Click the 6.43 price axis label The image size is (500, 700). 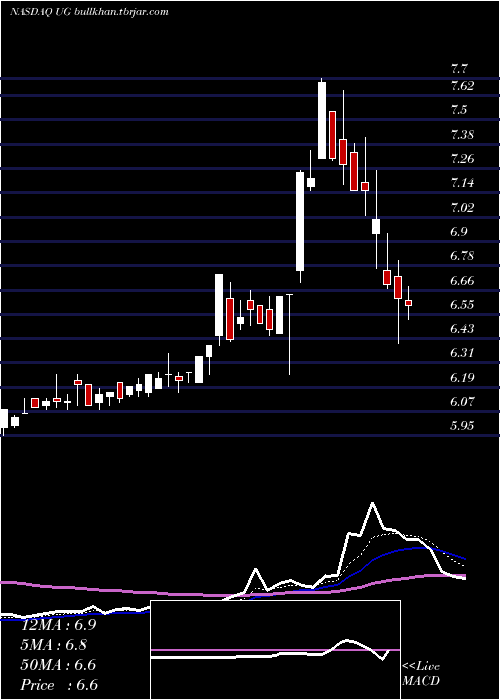(x=462, y=329)
